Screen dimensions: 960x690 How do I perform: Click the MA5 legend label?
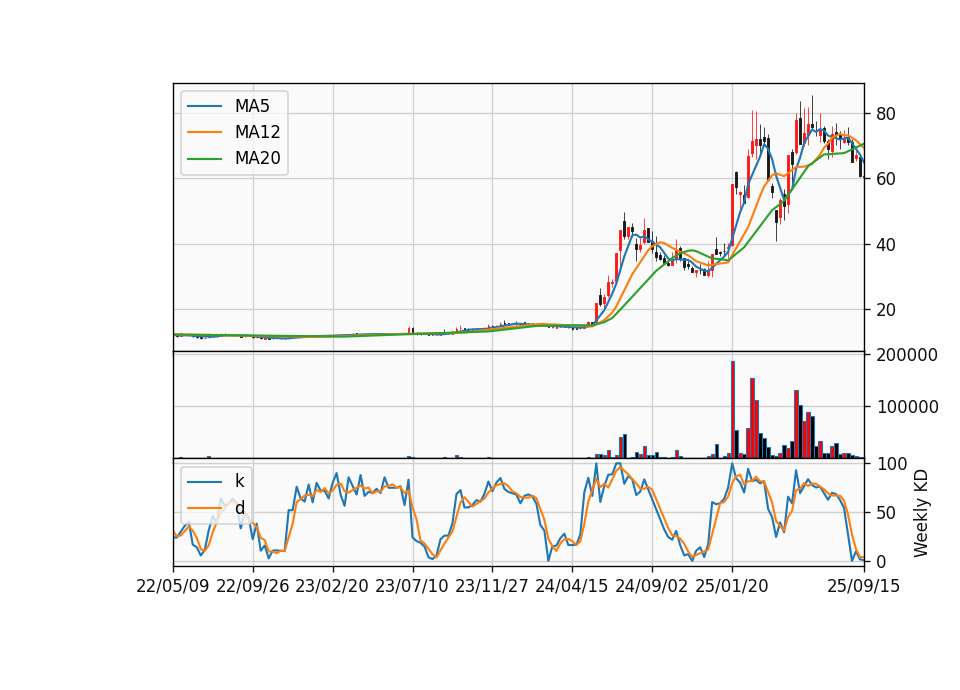tap(252, 106)
